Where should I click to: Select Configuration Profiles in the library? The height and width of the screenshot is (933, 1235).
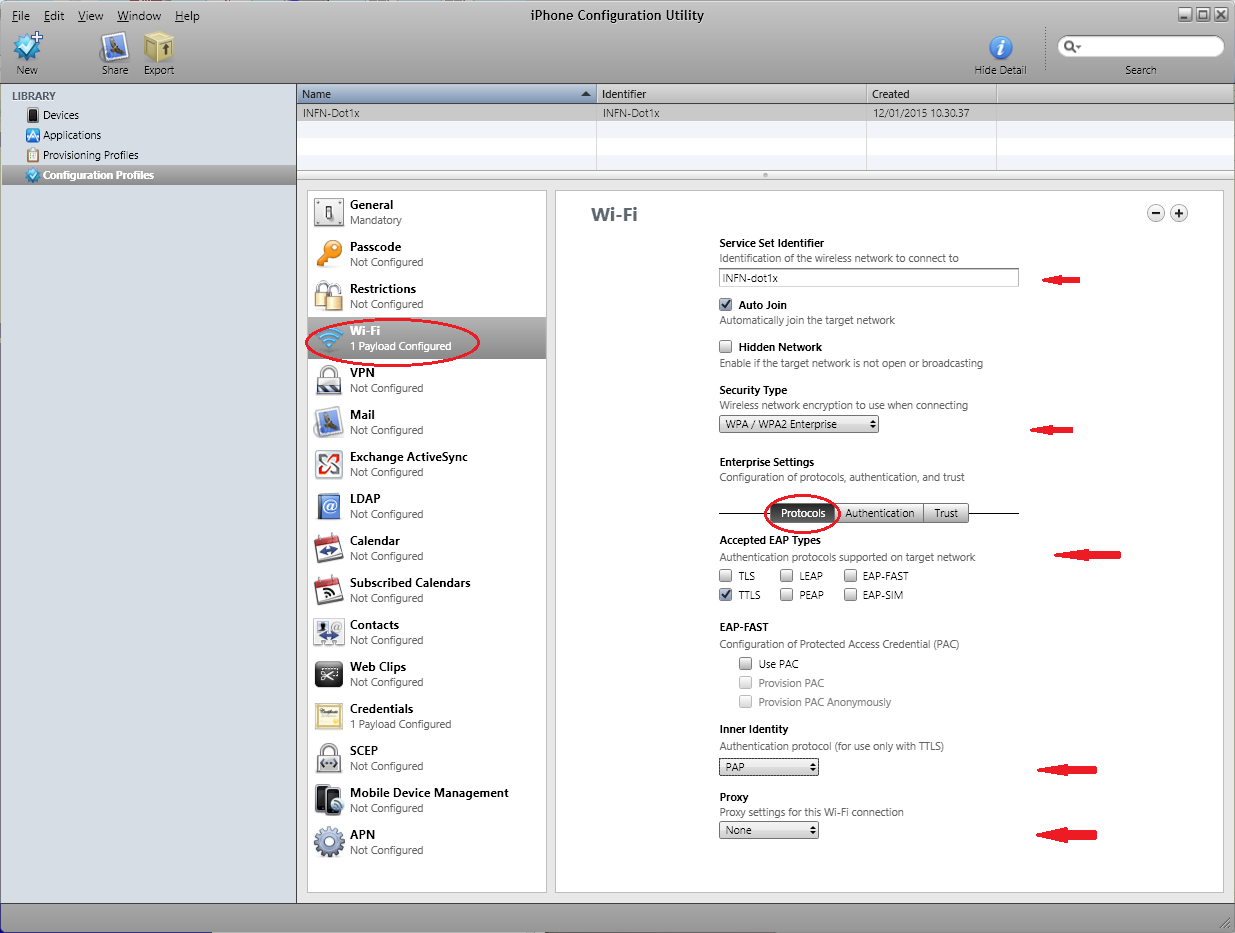pyautogui.click(x=148, y=175)
